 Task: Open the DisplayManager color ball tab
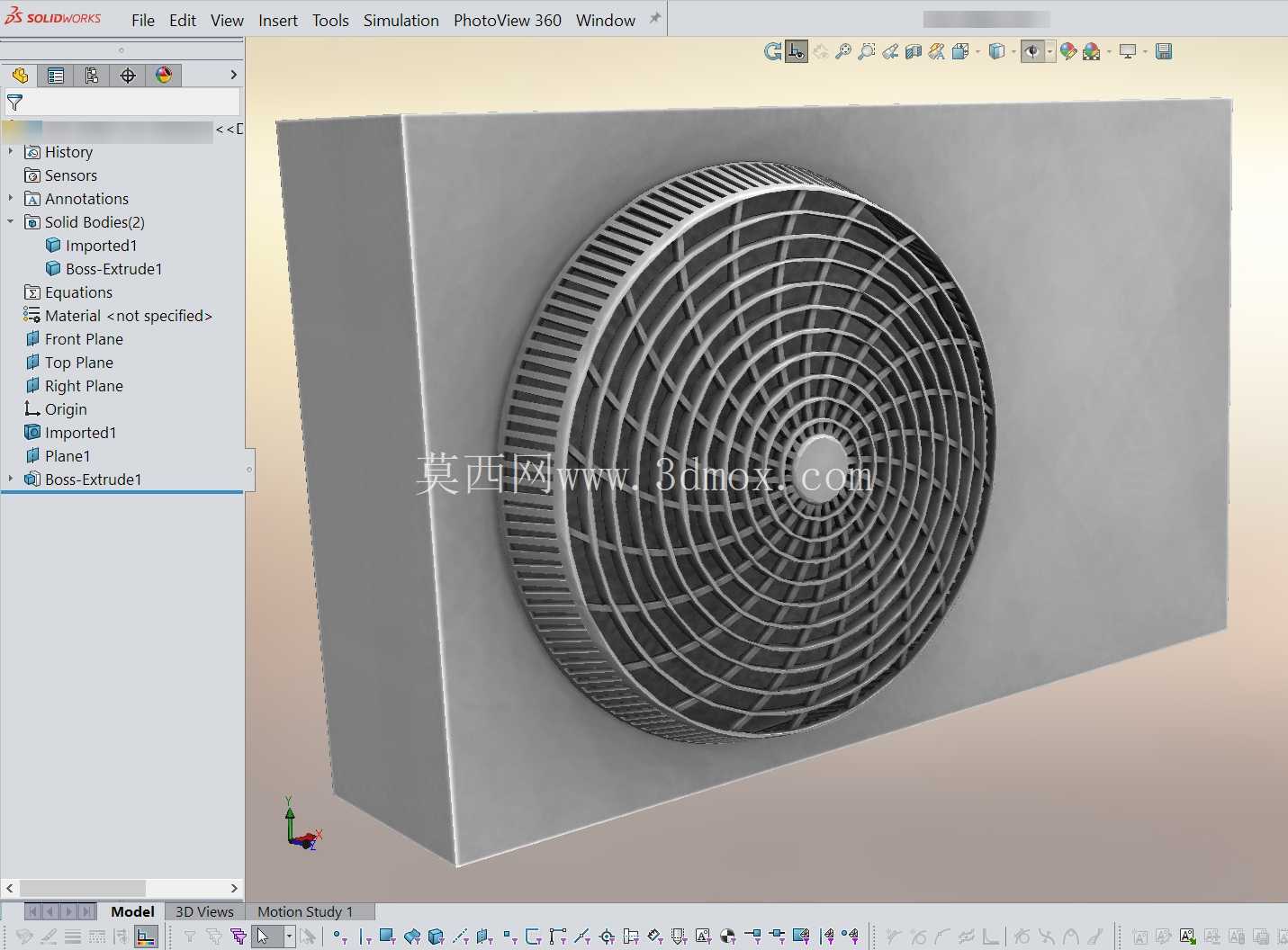click(x=164, y=76)
